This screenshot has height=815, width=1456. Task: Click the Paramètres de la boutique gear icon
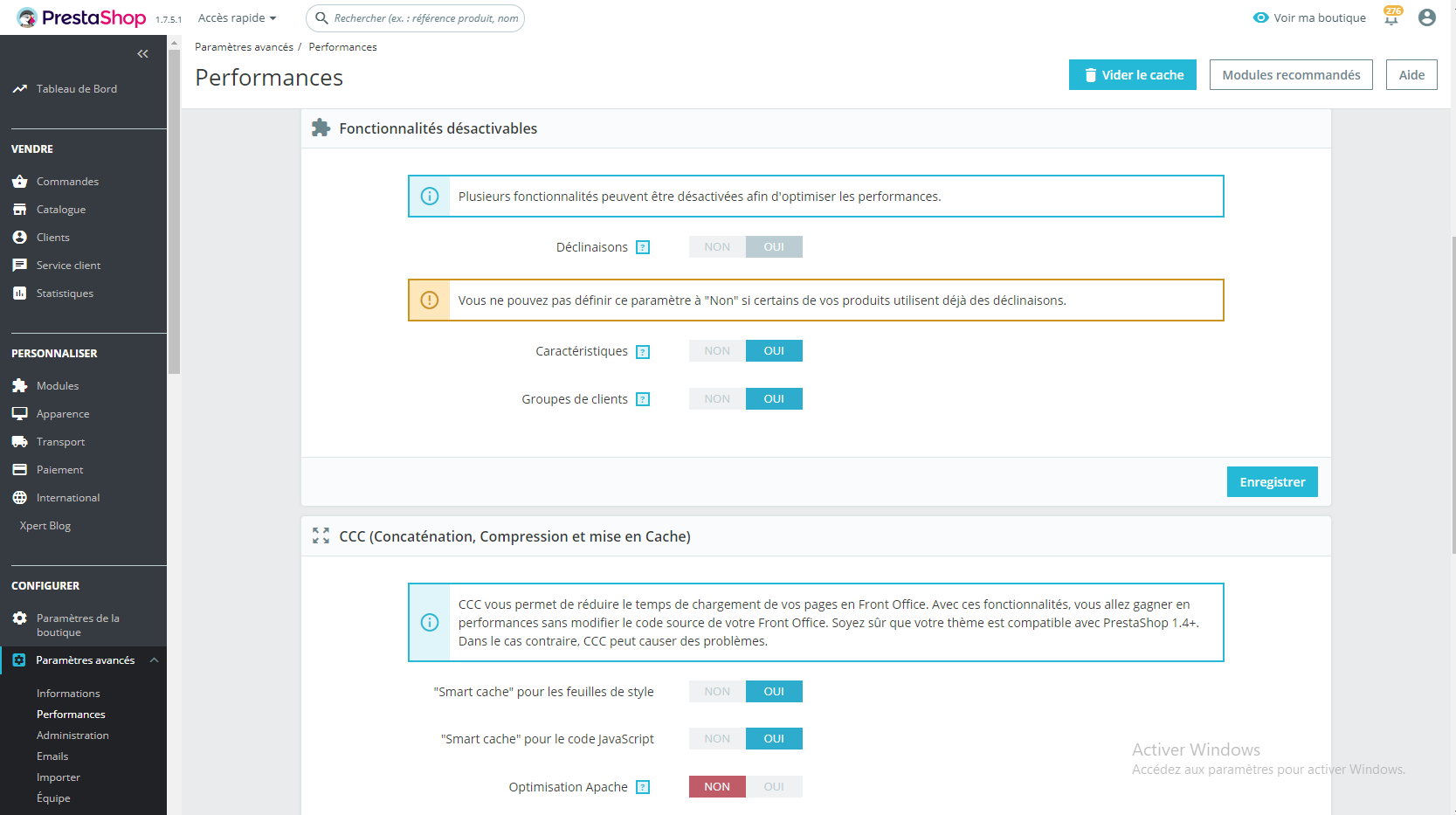pyautogui.click(x=19, y=618)
